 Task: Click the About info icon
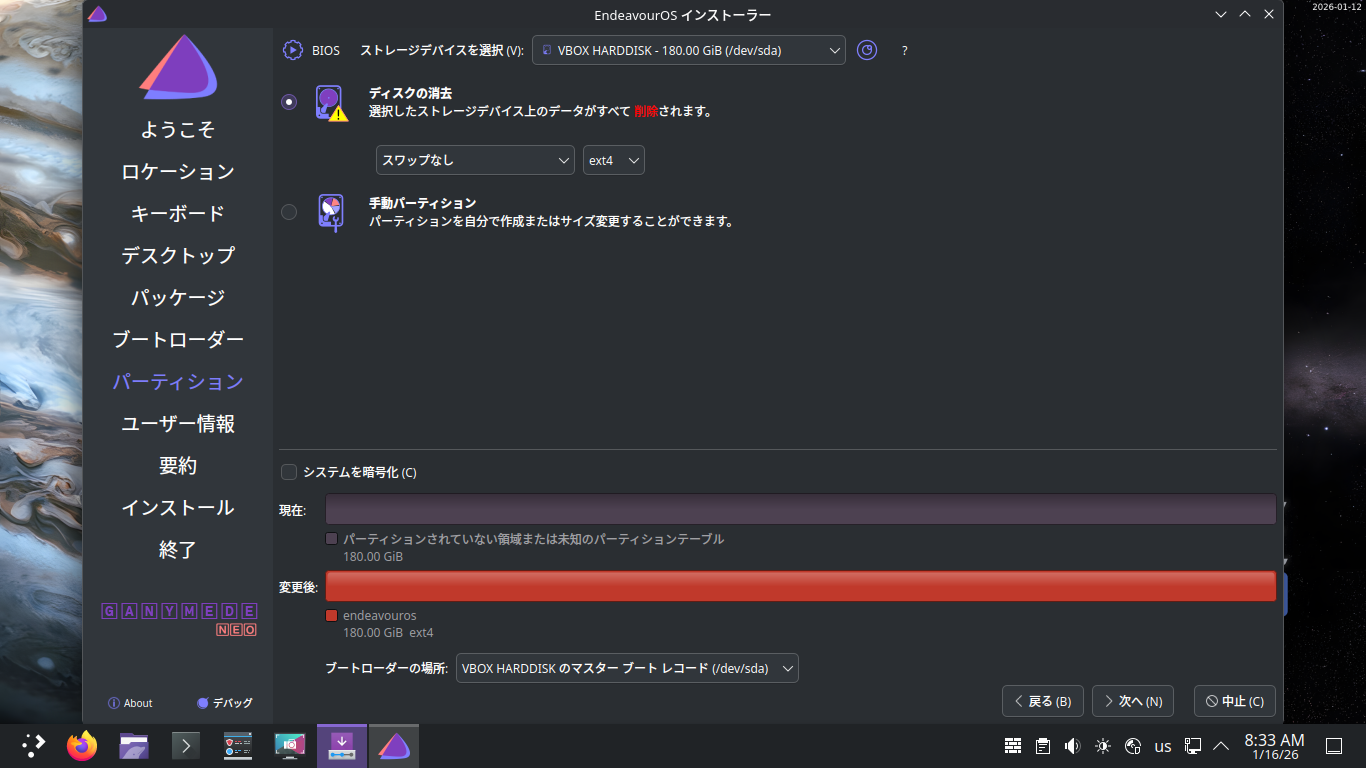(114, 703)
